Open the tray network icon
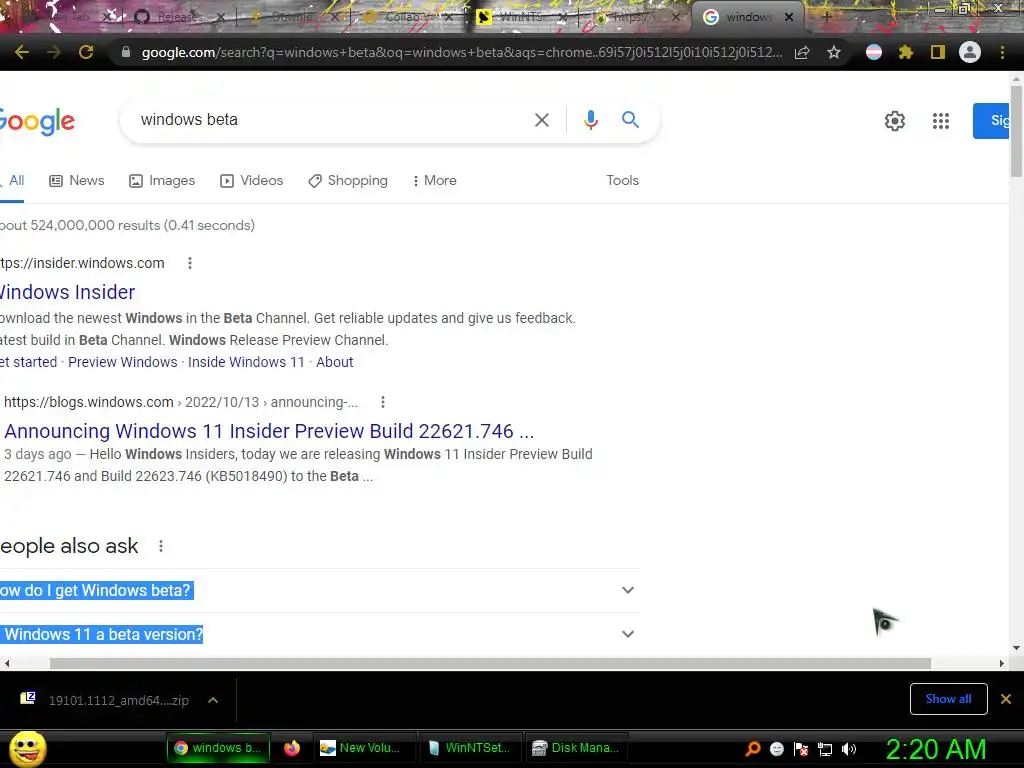 pyautogui.click(x=825, y=749)
